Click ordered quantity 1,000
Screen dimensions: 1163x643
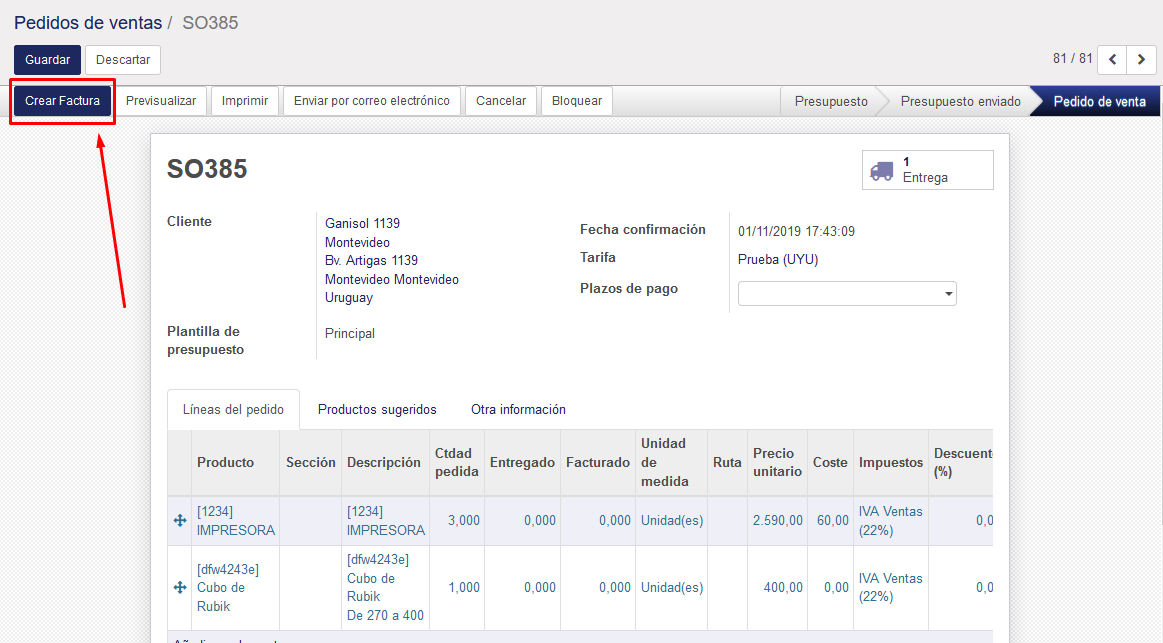pyautogui.click(x=464, y=587)
